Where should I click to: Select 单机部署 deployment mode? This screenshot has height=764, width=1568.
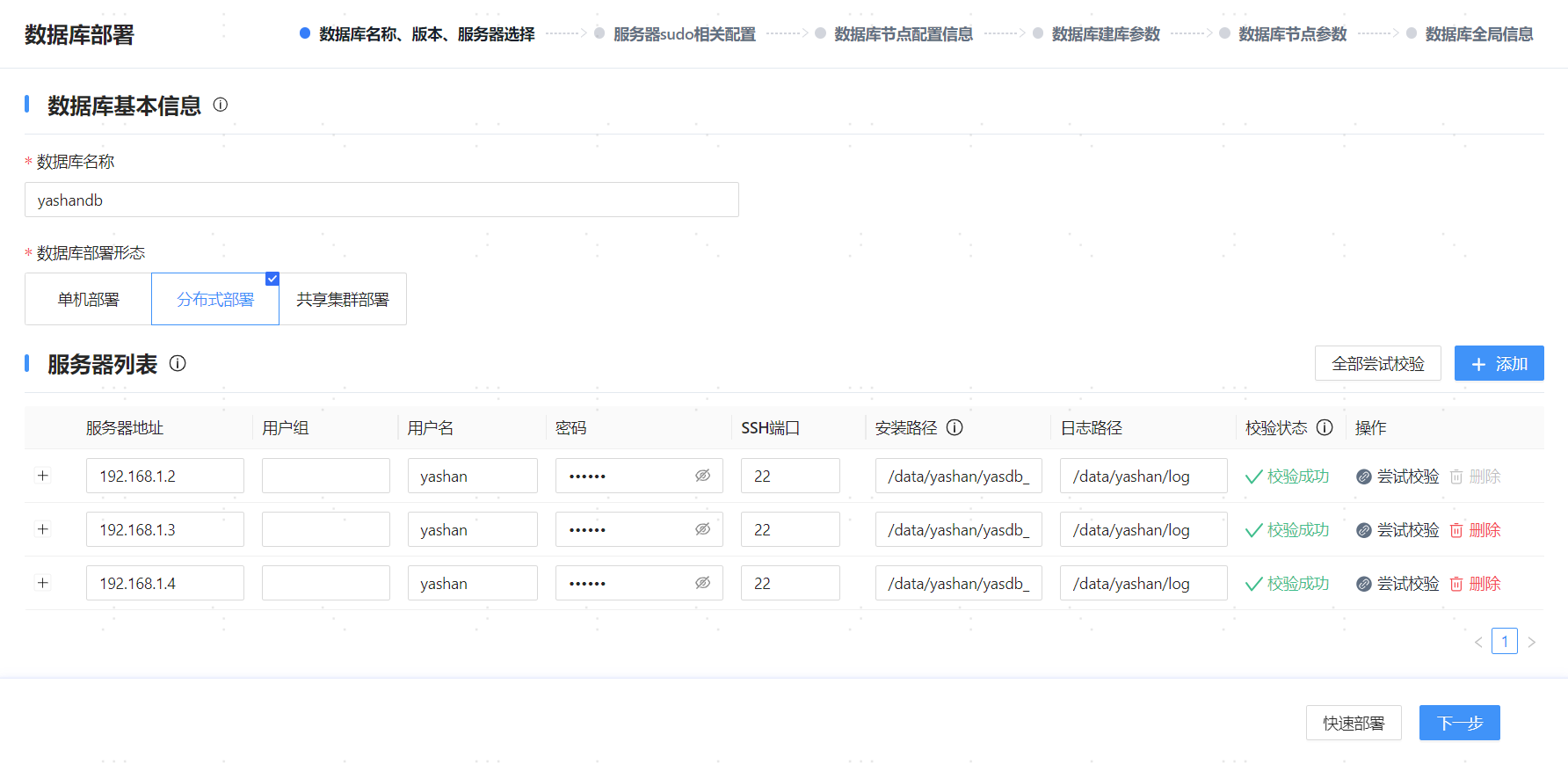click(88, 300)
